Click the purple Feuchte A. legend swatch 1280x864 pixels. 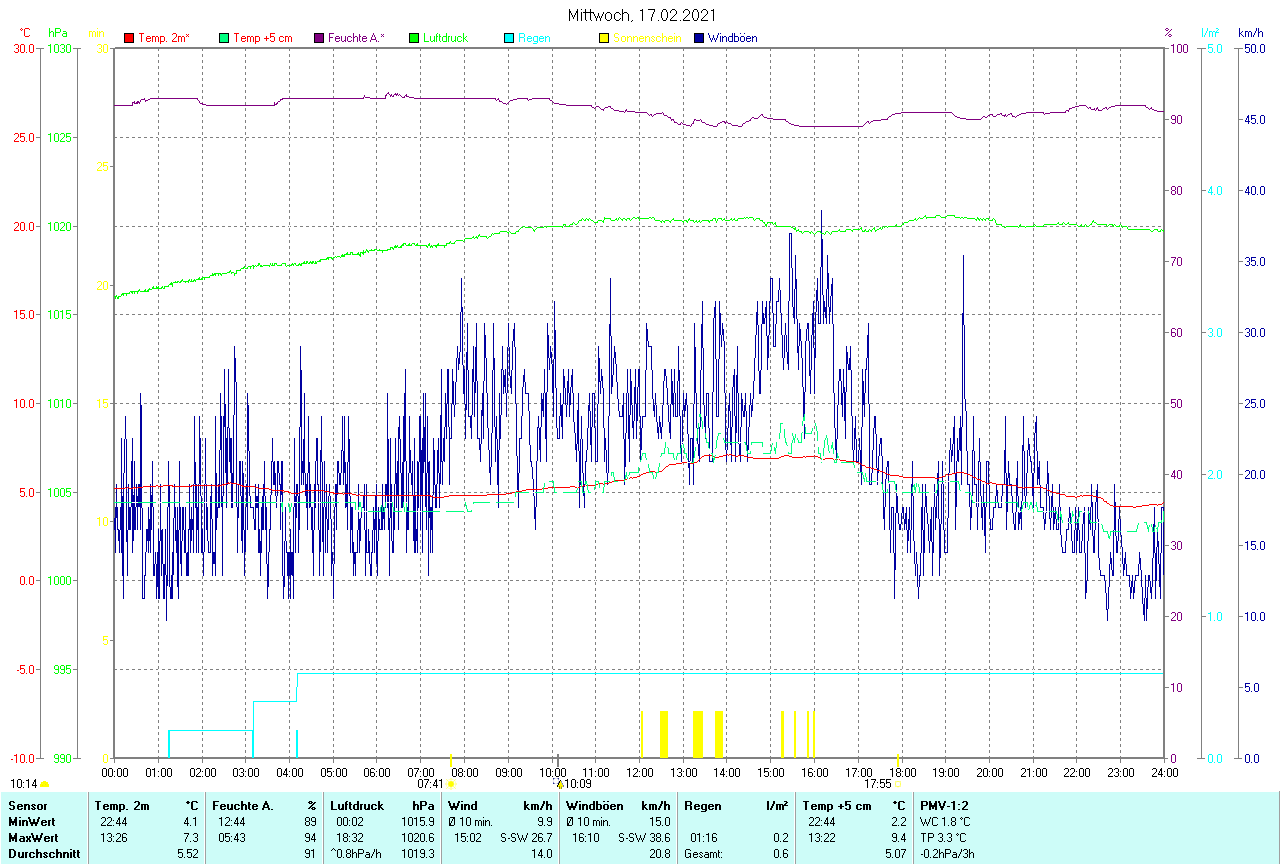tap(319, 38)
